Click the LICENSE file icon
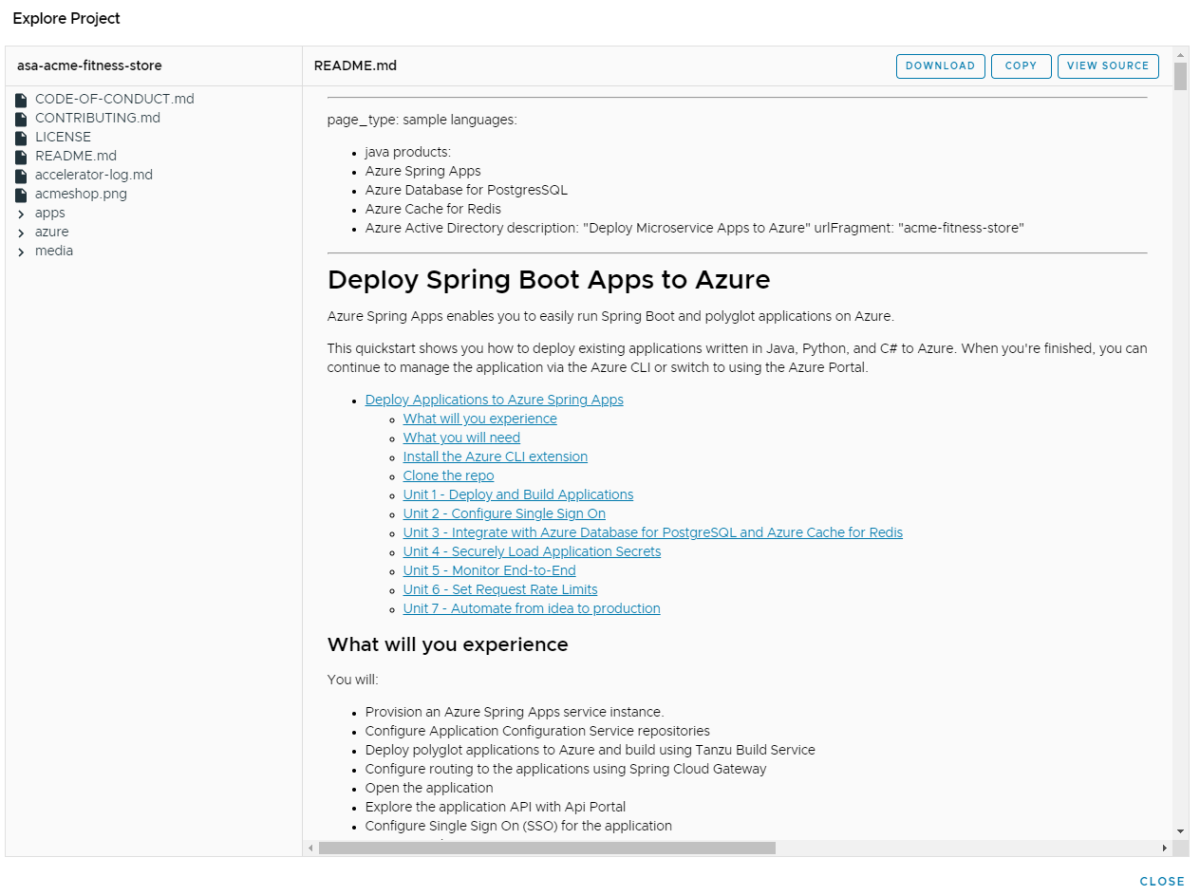Viewport: 1200px width, 895px height. coord(21,138)
